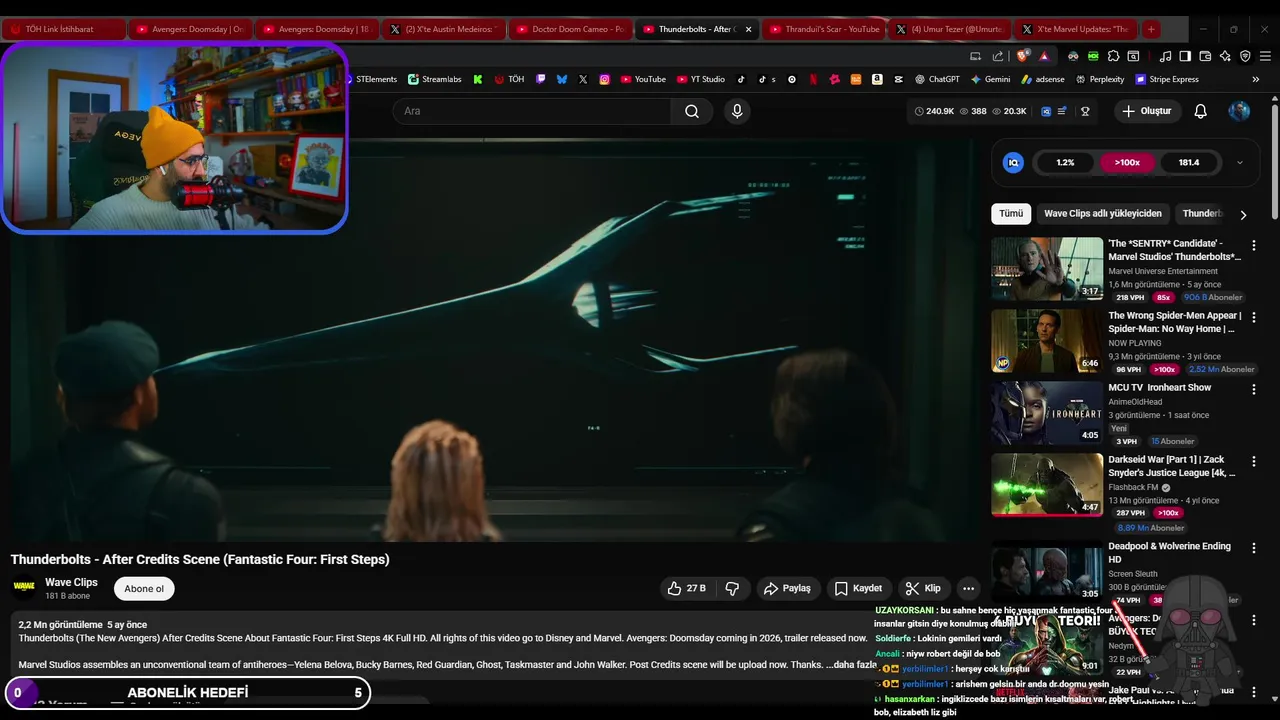This screenshot has height=720, width=1280.
Task: Start voice search with microphone icon
Action: click(x=737, y=111)
